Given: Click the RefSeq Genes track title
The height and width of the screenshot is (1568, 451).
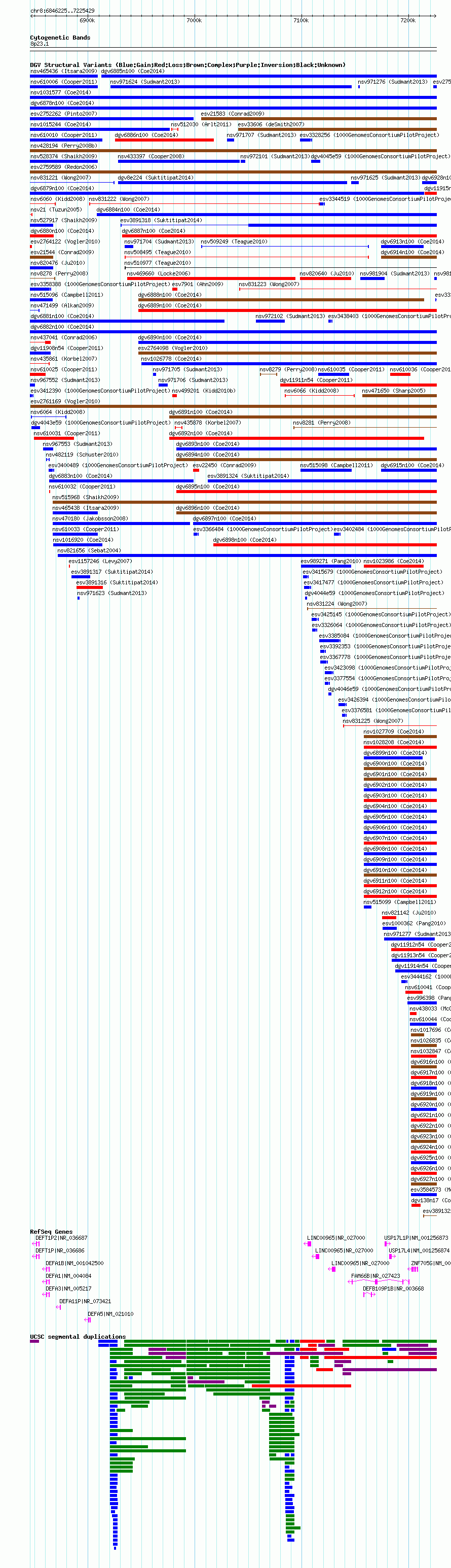Looking at the screenshot, I should tap(52, 1231).
